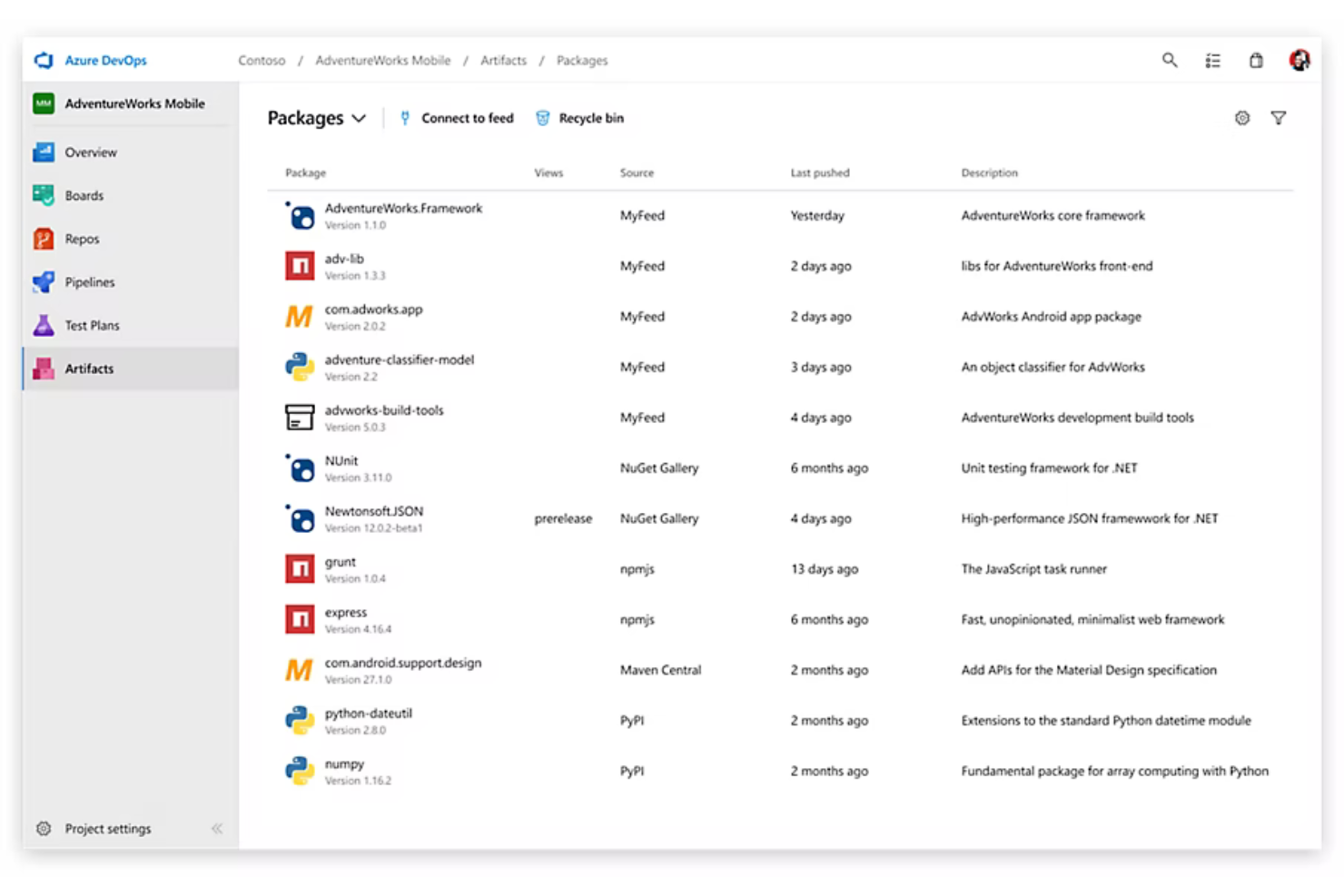1344x896 pixels.
Task: Open Test Plans in sidebar
Action: 131,325
